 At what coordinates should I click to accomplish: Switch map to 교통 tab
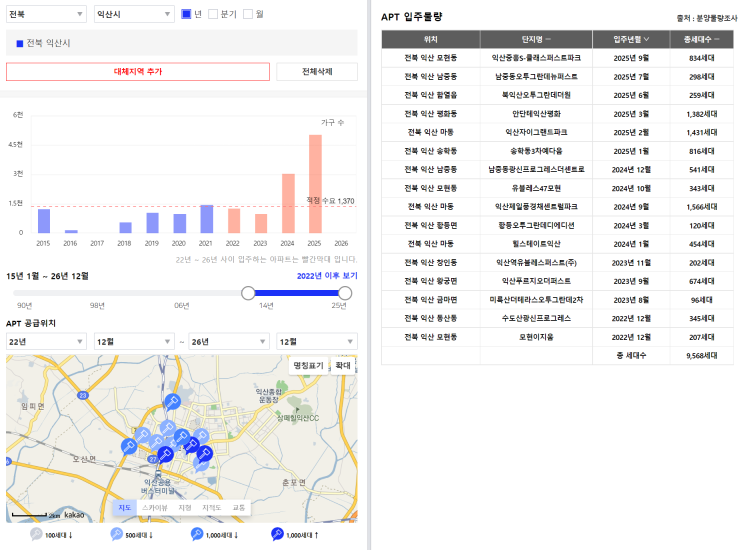point(239,507)
